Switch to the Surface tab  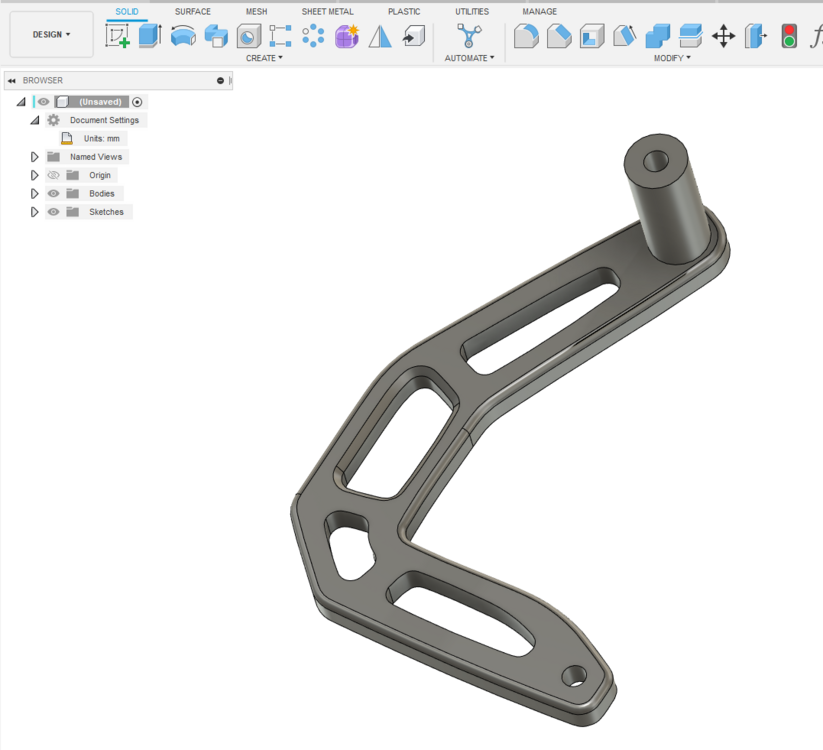click(x=192, y=11)
